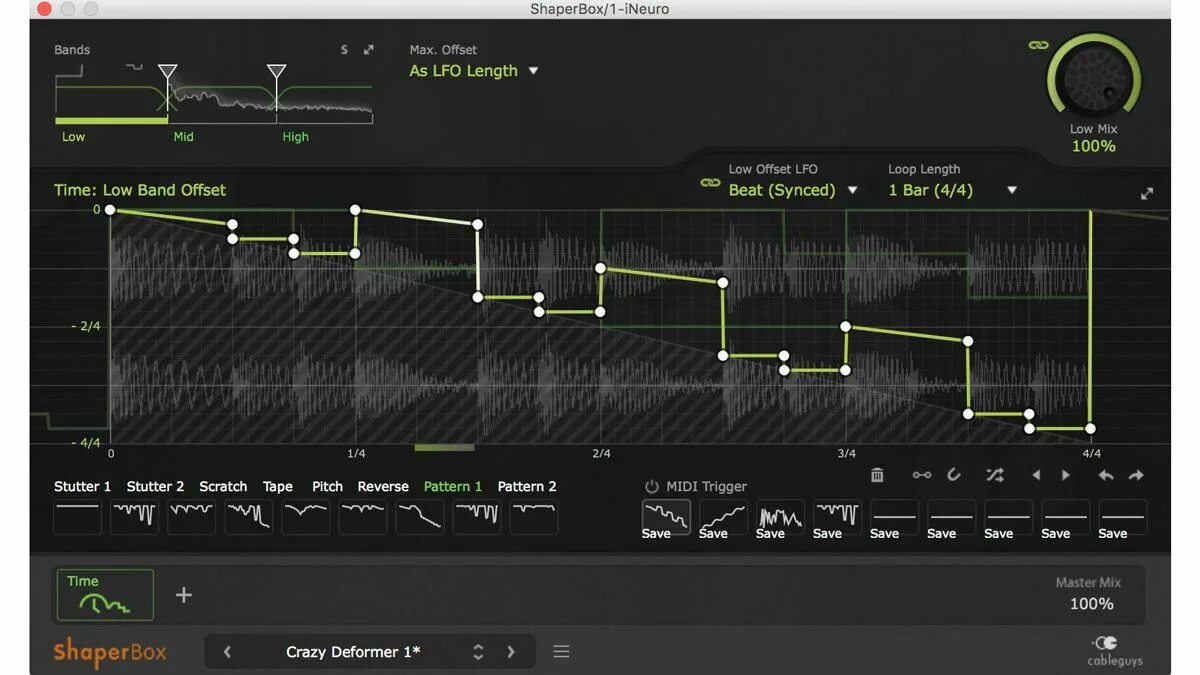
Task: Select the Low band
Action: [74, 137]
